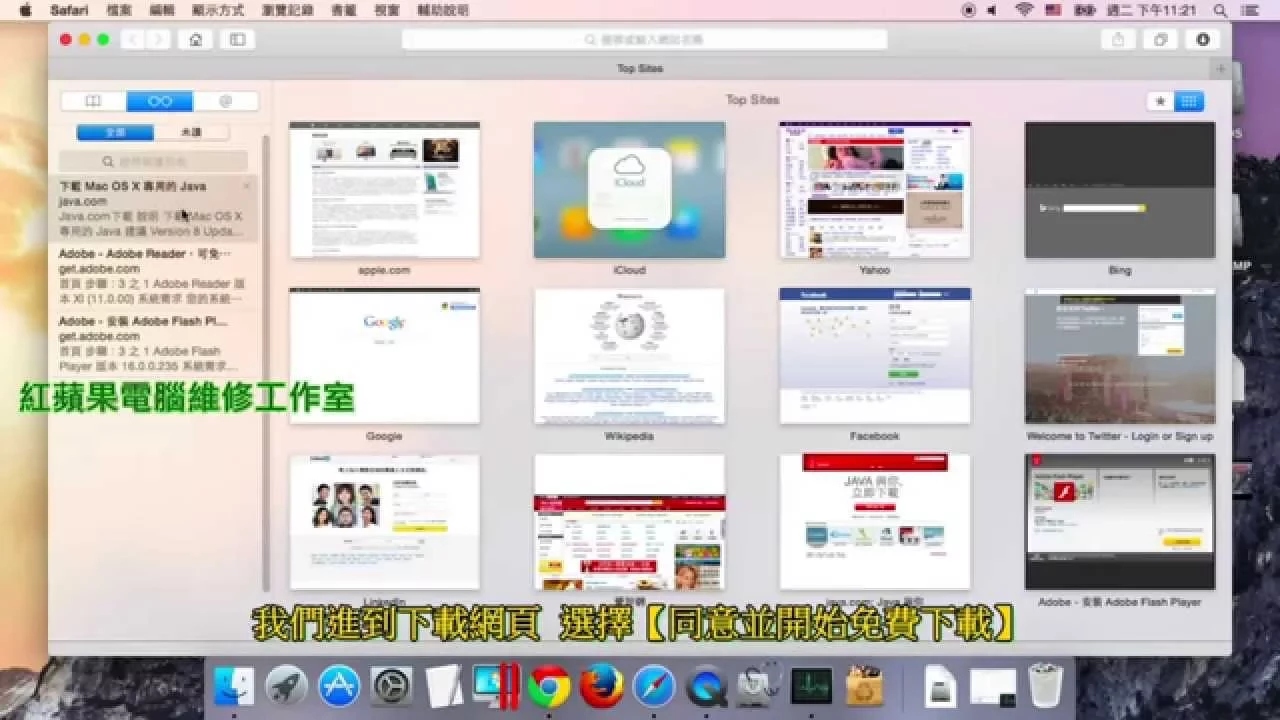Open Finder from the Dock
The height and width of the screenshot is (720, 1280).
point(234,686)
